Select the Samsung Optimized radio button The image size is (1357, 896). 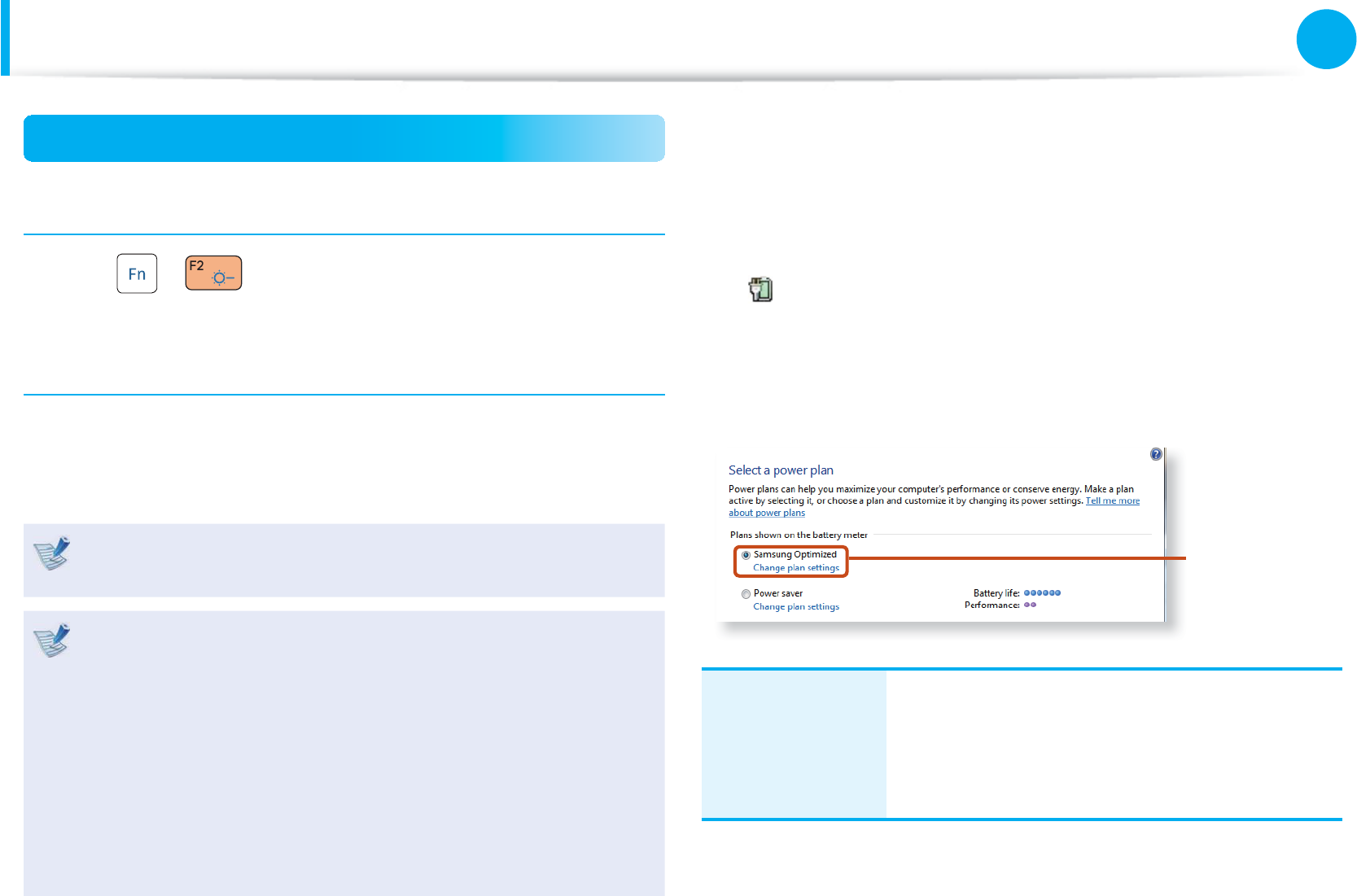pyautogui.click(x=746, y=555)
